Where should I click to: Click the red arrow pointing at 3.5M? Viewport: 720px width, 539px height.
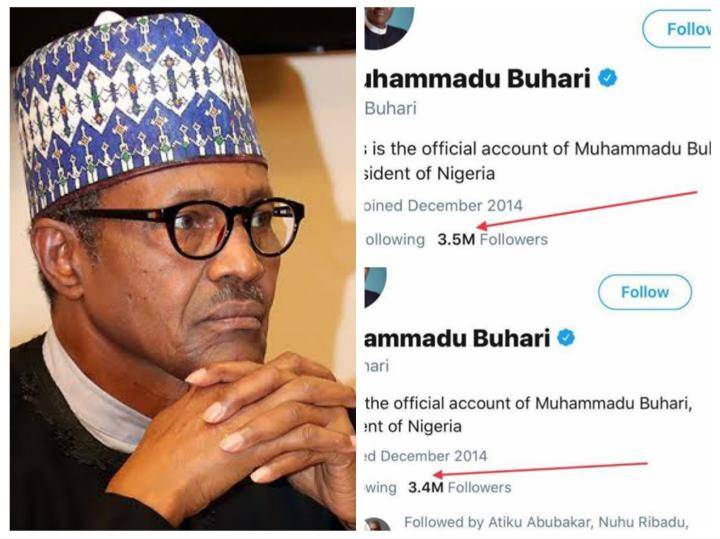click(587, 210)
